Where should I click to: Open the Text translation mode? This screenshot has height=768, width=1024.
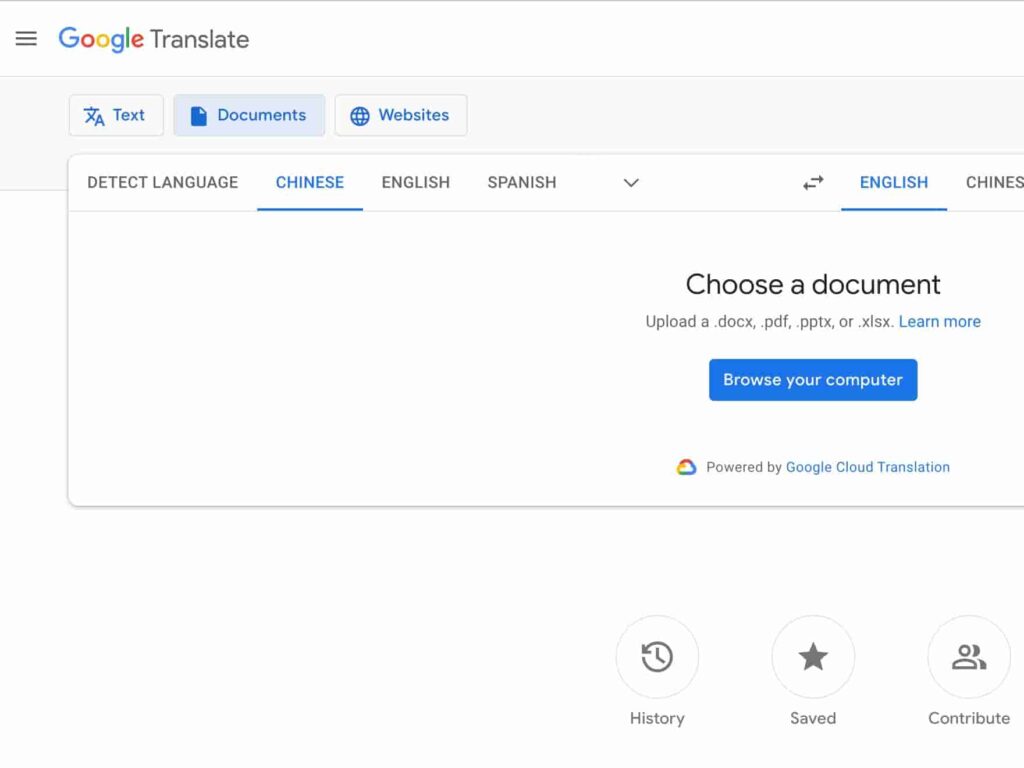point(116,115)
